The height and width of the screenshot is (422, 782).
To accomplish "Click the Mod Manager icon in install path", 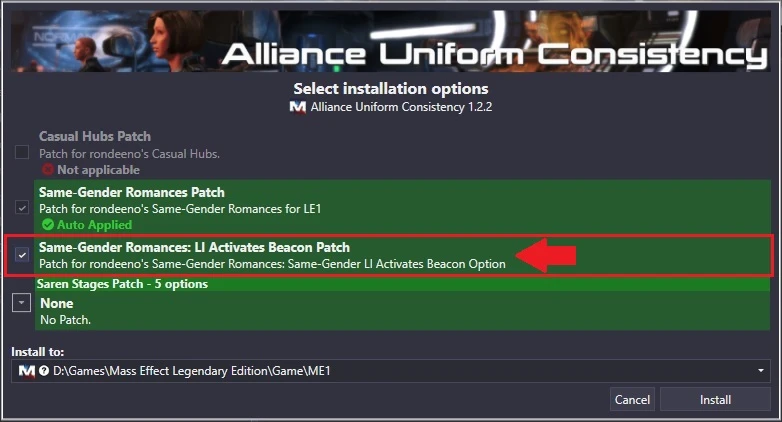I will pyautogui.click(x=26, y=371).
